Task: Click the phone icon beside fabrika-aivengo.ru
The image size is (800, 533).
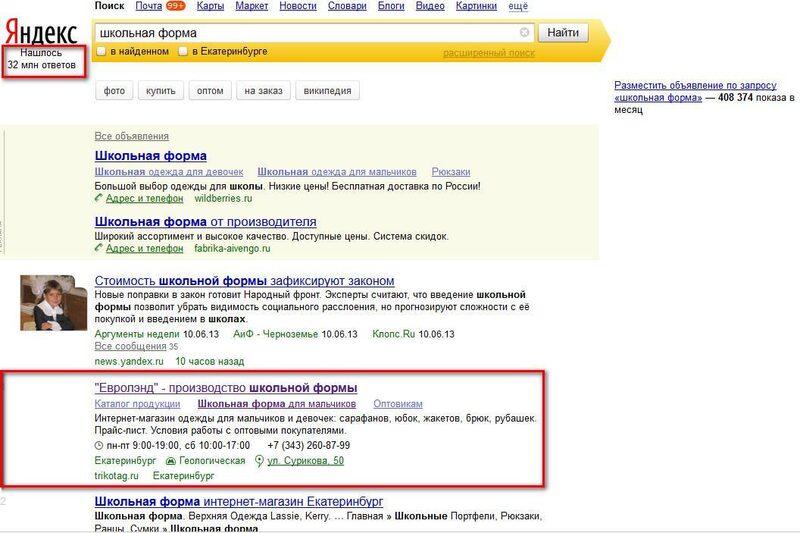Action: 99,248
